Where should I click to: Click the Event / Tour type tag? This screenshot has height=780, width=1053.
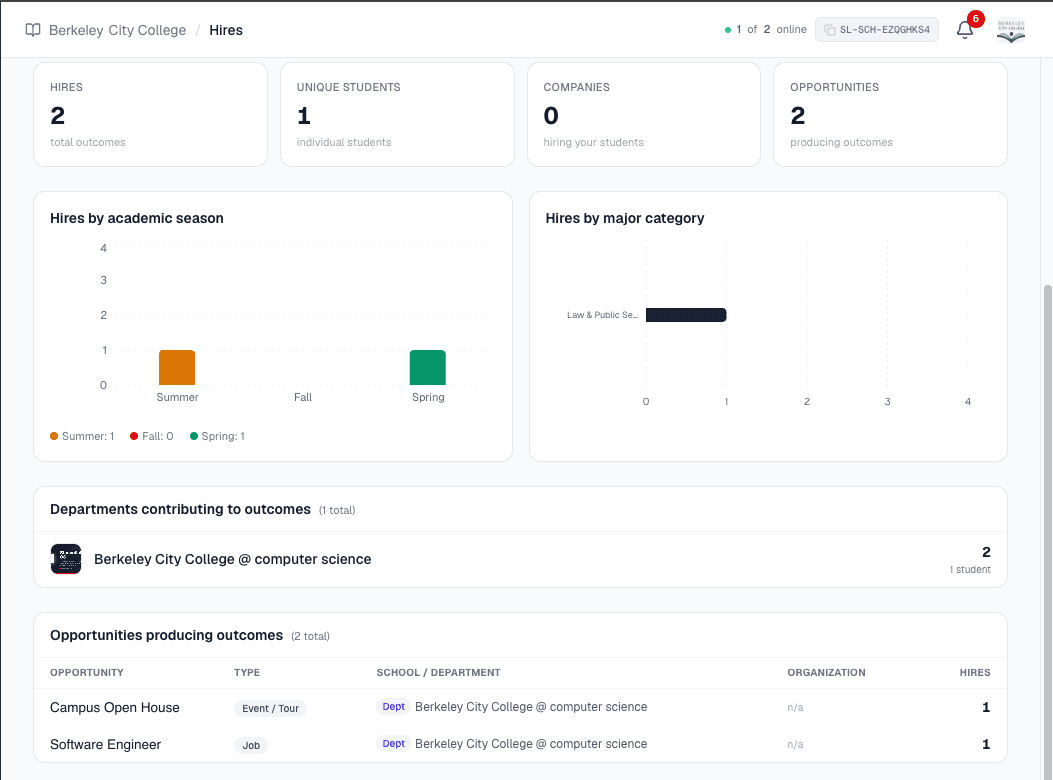click(x=270, y=708)
